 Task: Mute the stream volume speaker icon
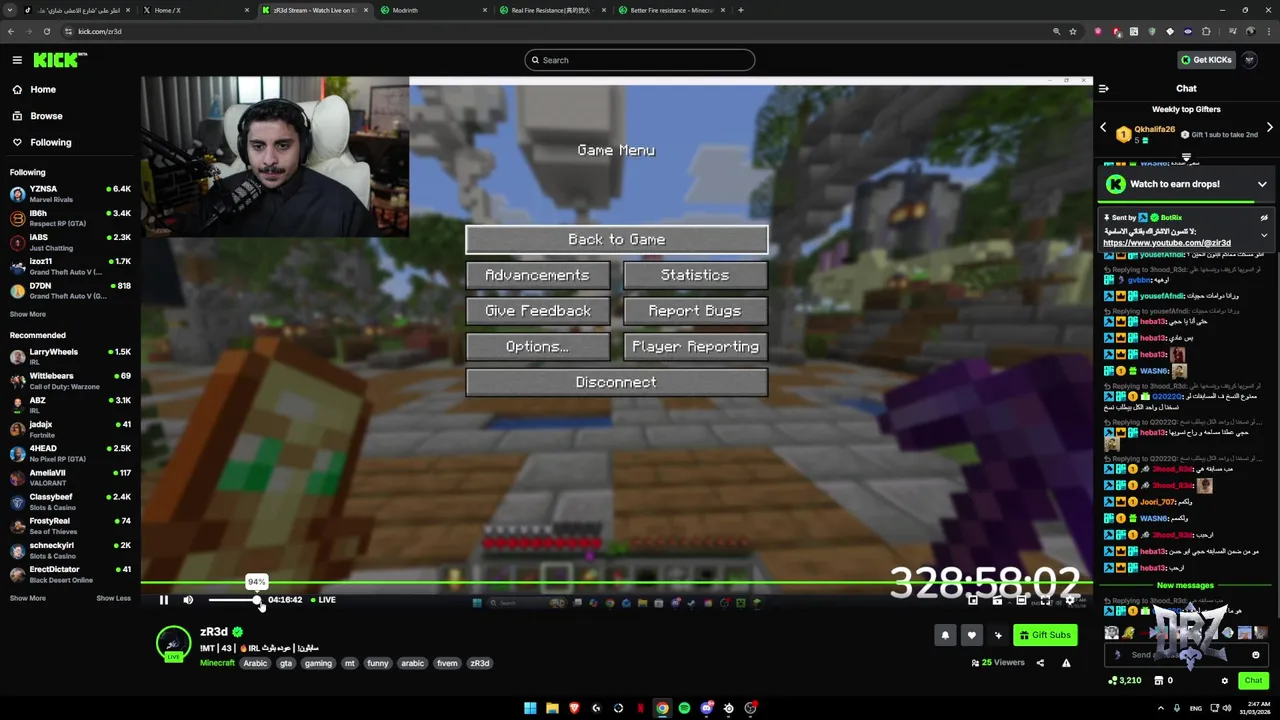click(x=188, y=600)
